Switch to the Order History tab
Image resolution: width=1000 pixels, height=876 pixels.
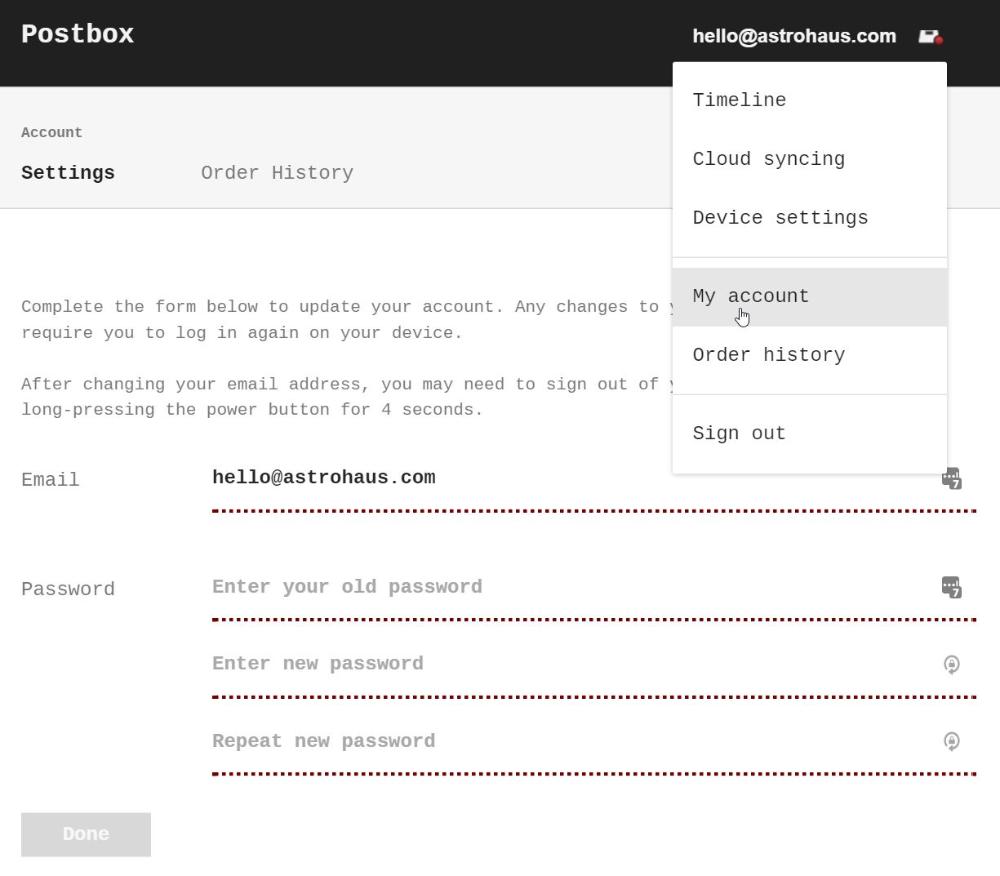tap(277, 173)
